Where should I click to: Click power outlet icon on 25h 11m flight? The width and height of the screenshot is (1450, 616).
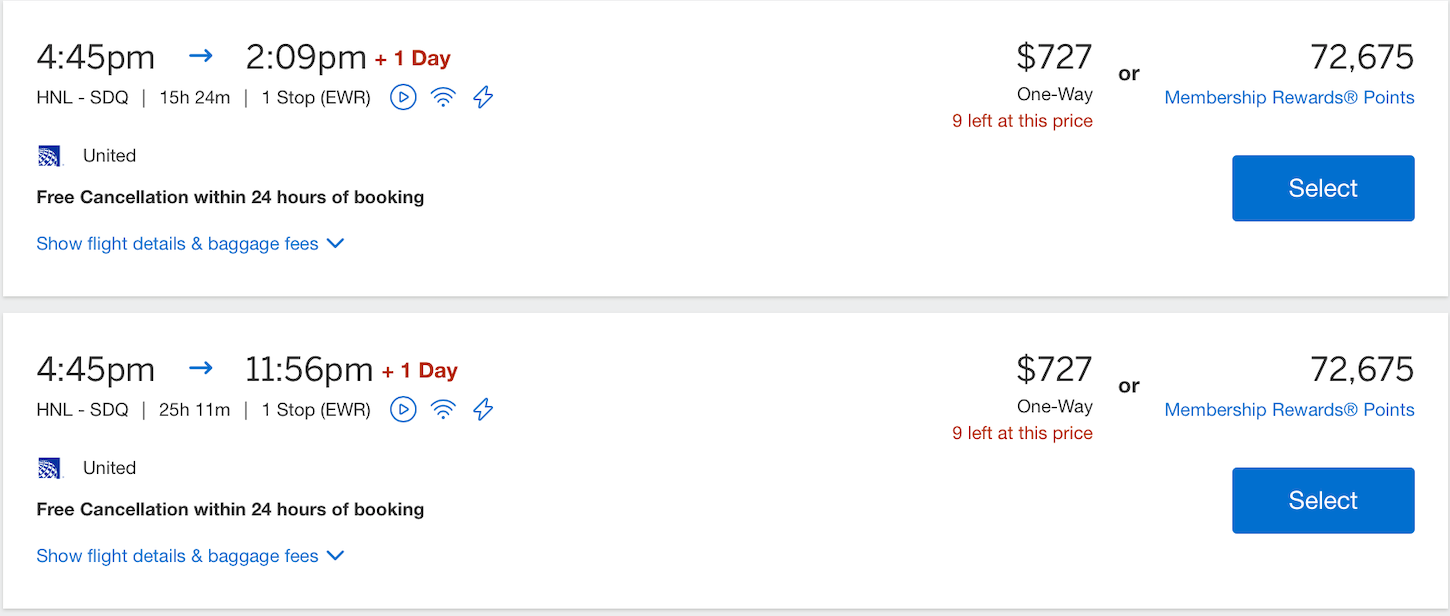pos(483,409)
